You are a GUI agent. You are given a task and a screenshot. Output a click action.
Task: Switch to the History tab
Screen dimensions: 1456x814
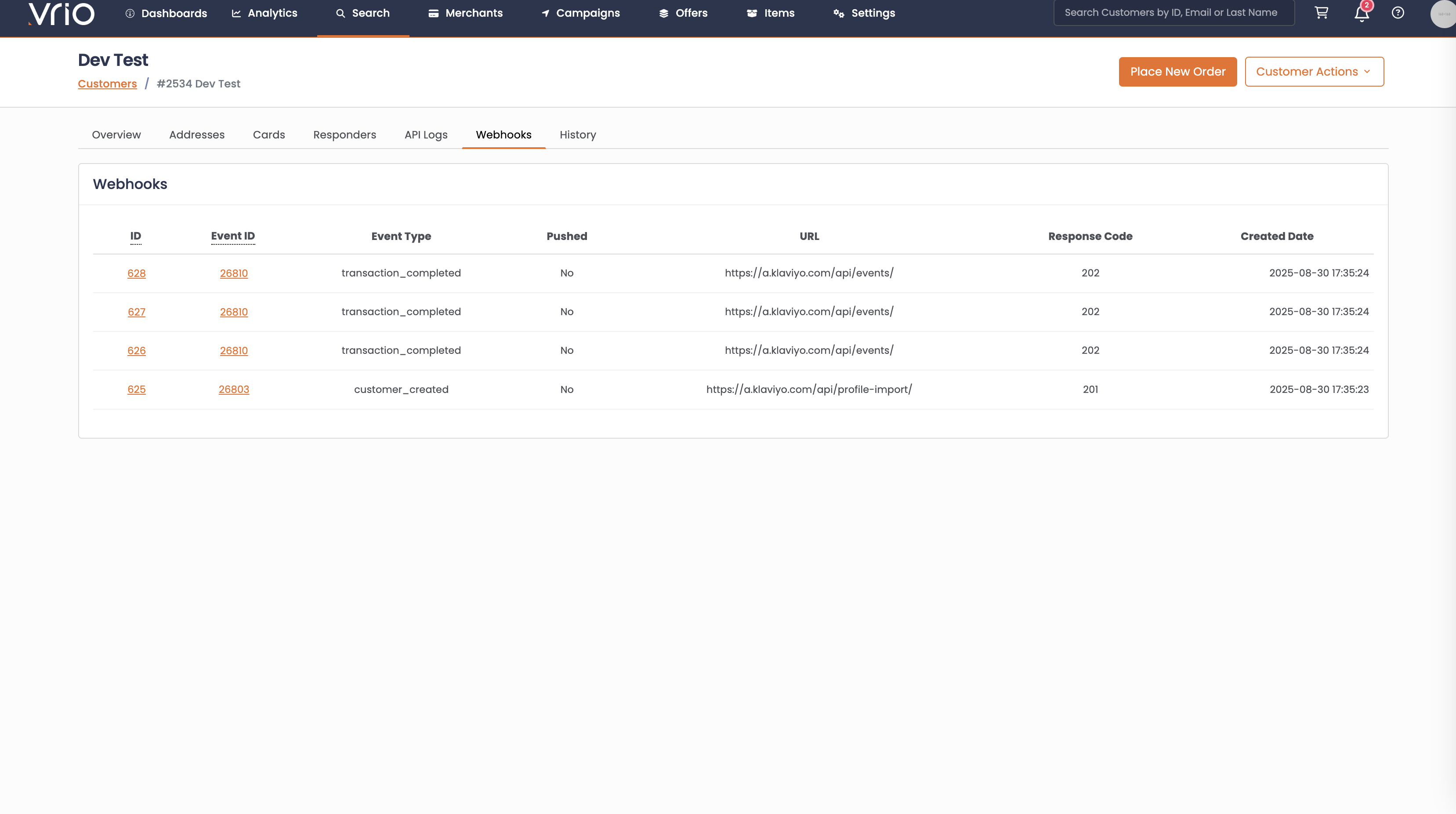(578, 134)
